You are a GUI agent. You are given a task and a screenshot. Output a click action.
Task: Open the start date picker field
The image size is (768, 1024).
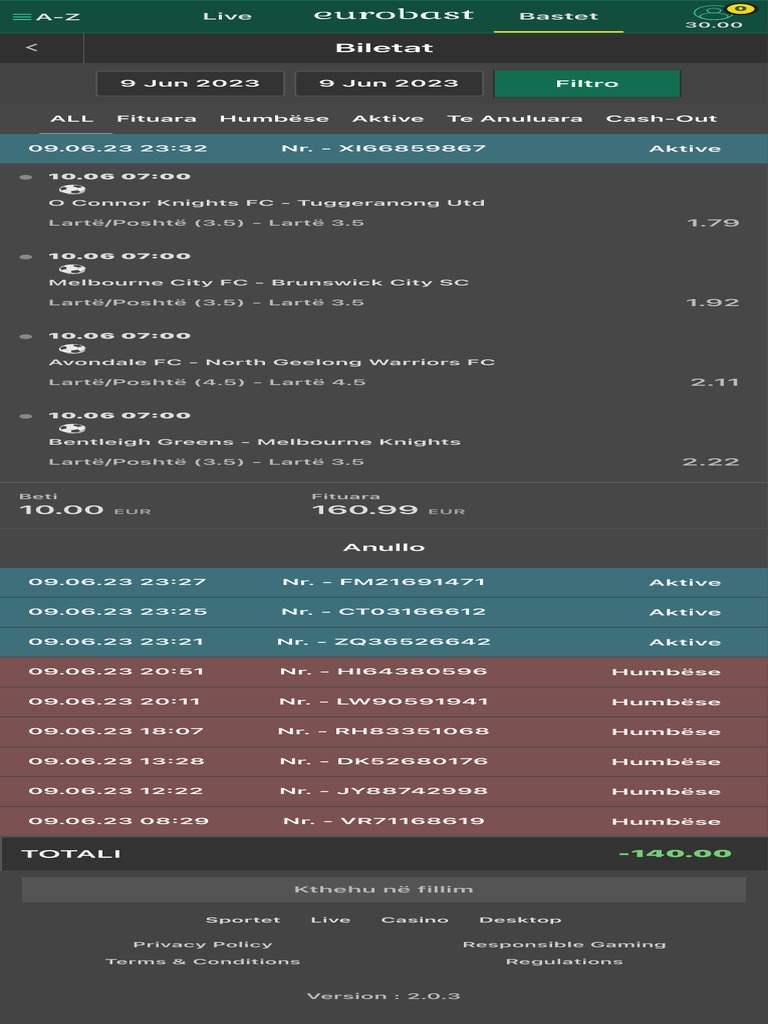point(190,83)
